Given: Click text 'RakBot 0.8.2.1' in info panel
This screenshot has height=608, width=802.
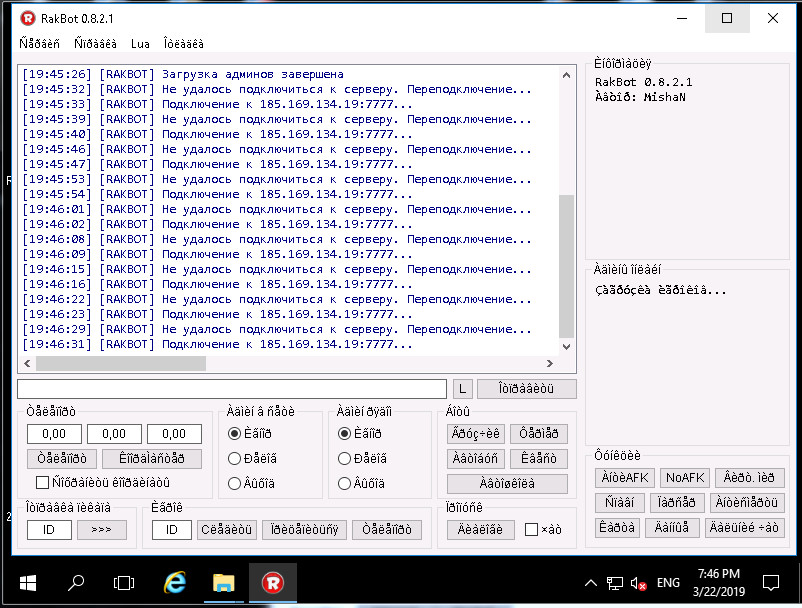Looking at the screenshot, I should click(x=643, y=82).
